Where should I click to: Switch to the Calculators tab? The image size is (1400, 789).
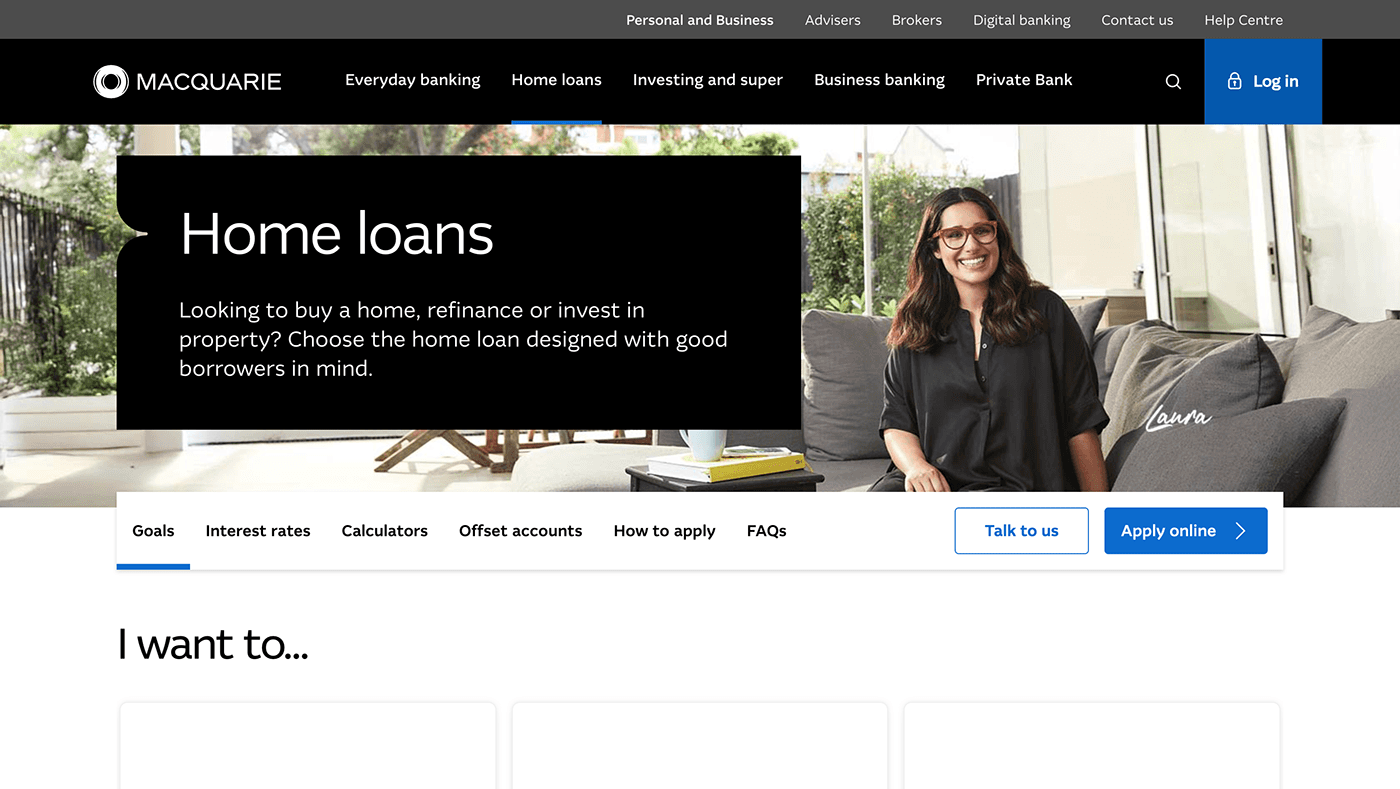[x=385, y=531]
